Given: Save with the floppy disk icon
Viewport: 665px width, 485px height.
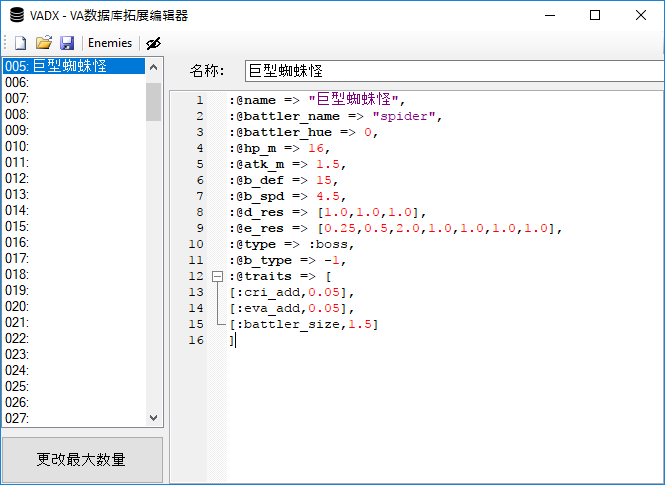Looking at the screenshot, I should [x=67, y=43].
